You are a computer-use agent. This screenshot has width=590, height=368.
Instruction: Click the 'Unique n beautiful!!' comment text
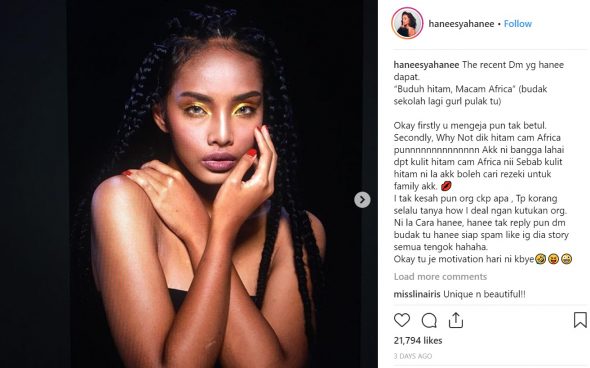click(484, 294)
